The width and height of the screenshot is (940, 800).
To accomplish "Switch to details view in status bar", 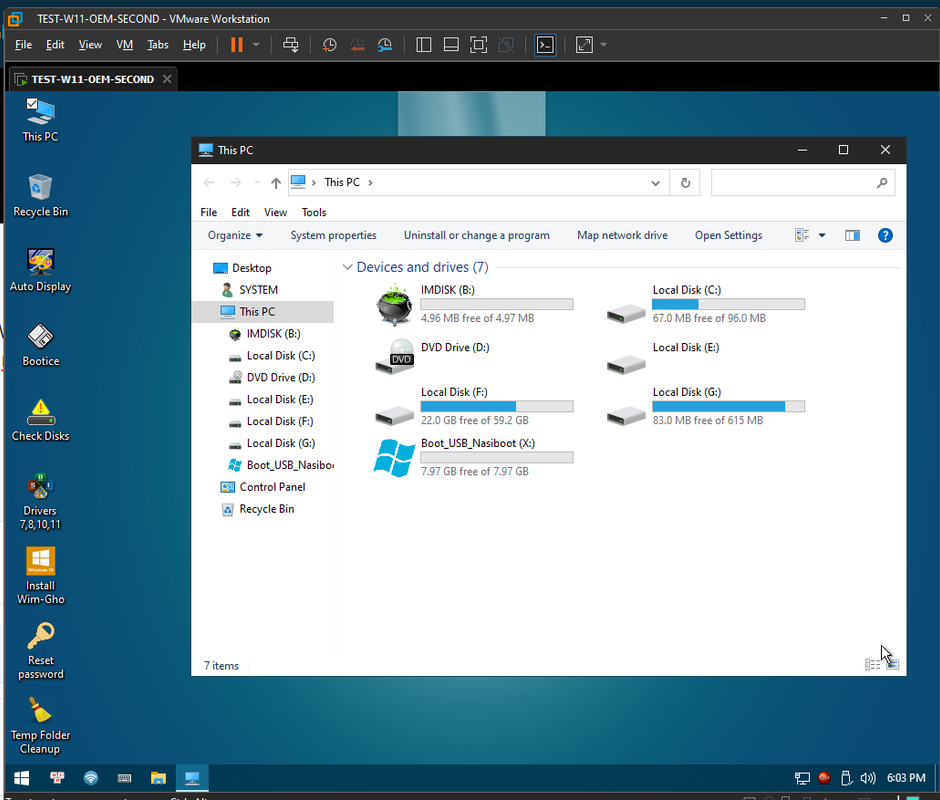I will click(872, 664).
